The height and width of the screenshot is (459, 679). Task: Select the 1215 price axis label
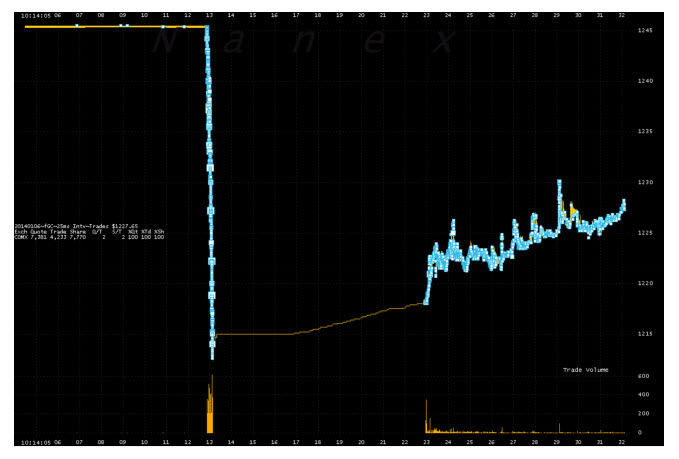[x=645, y=334]
